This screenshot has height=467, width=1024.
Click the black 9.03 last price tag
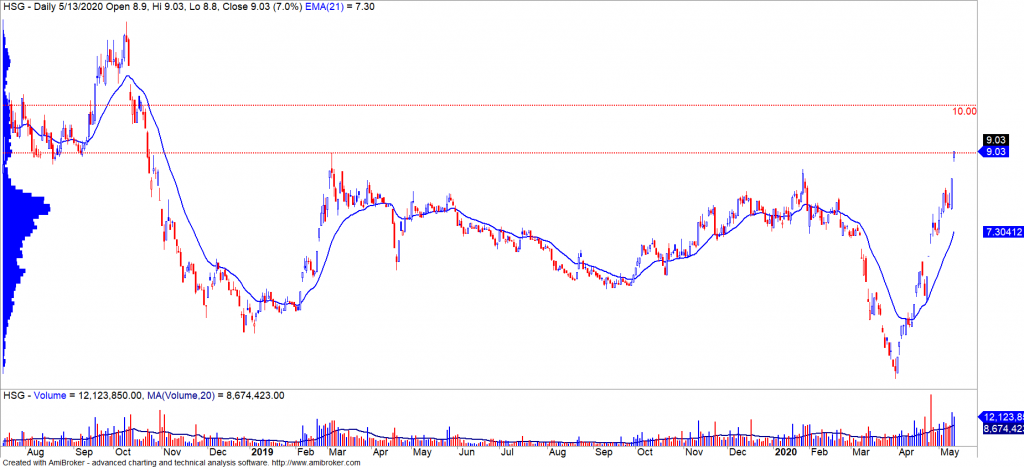click(x=995, y=140)
